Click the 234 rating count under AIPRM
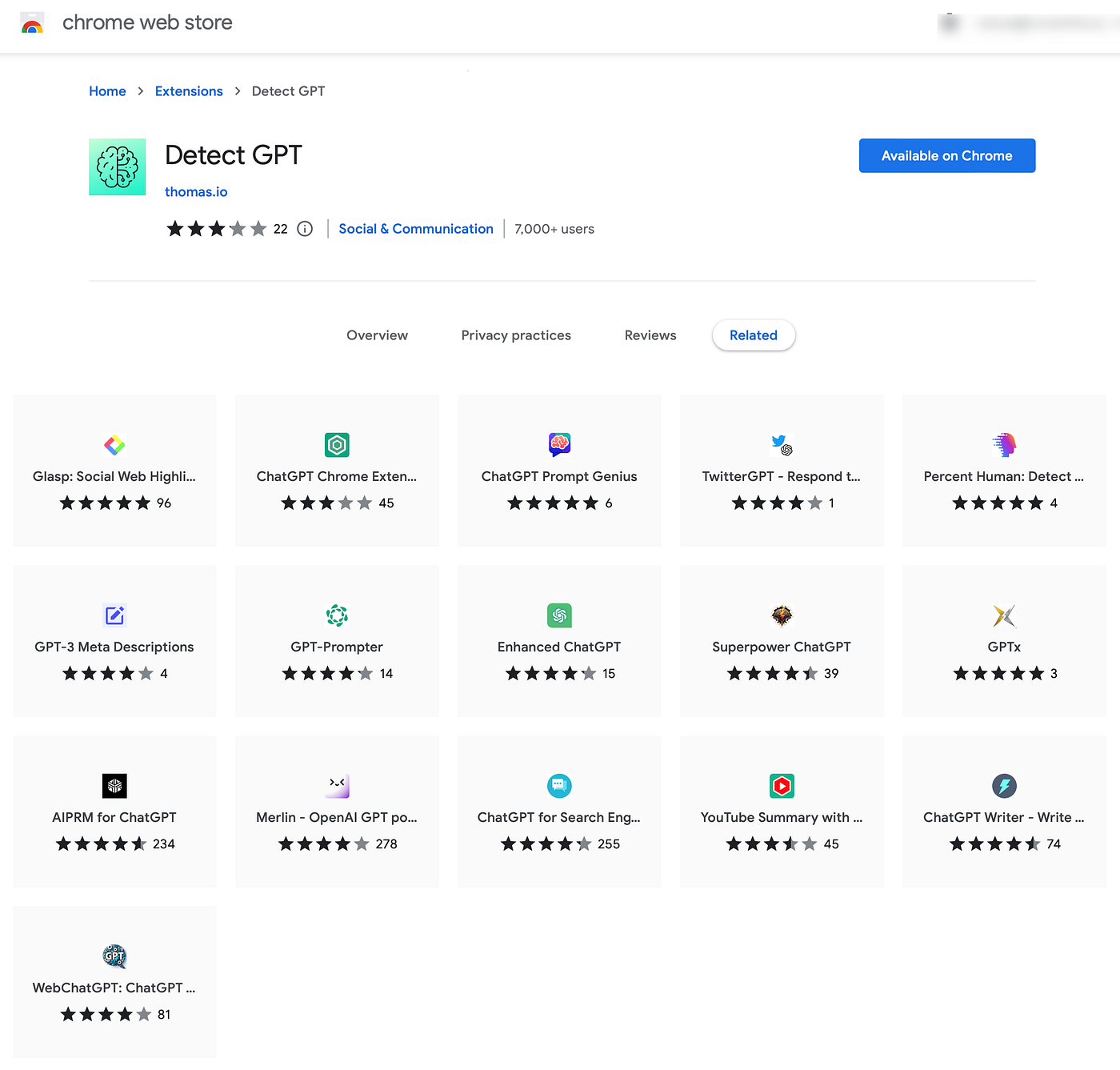Screen dimensions: 1120x1070 tap(164, 844)
